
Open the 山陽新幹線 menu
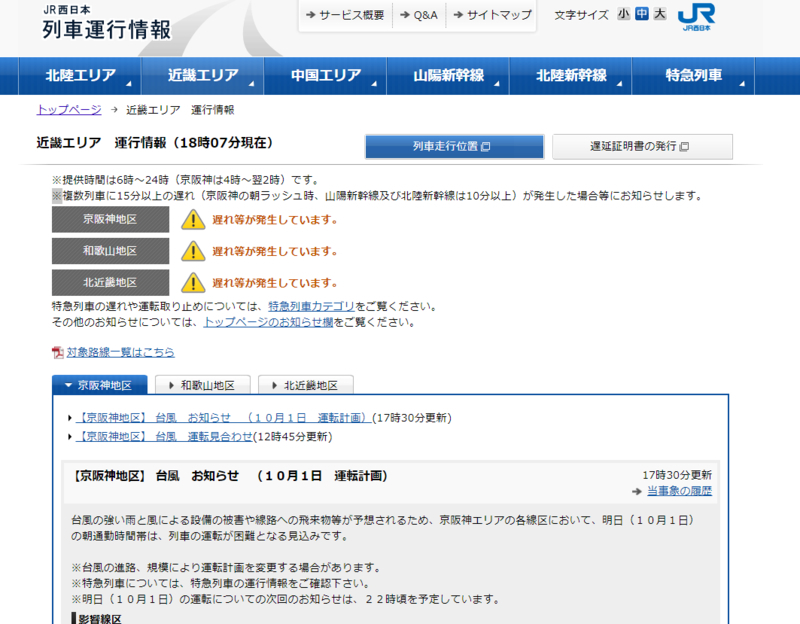[448, 76]
